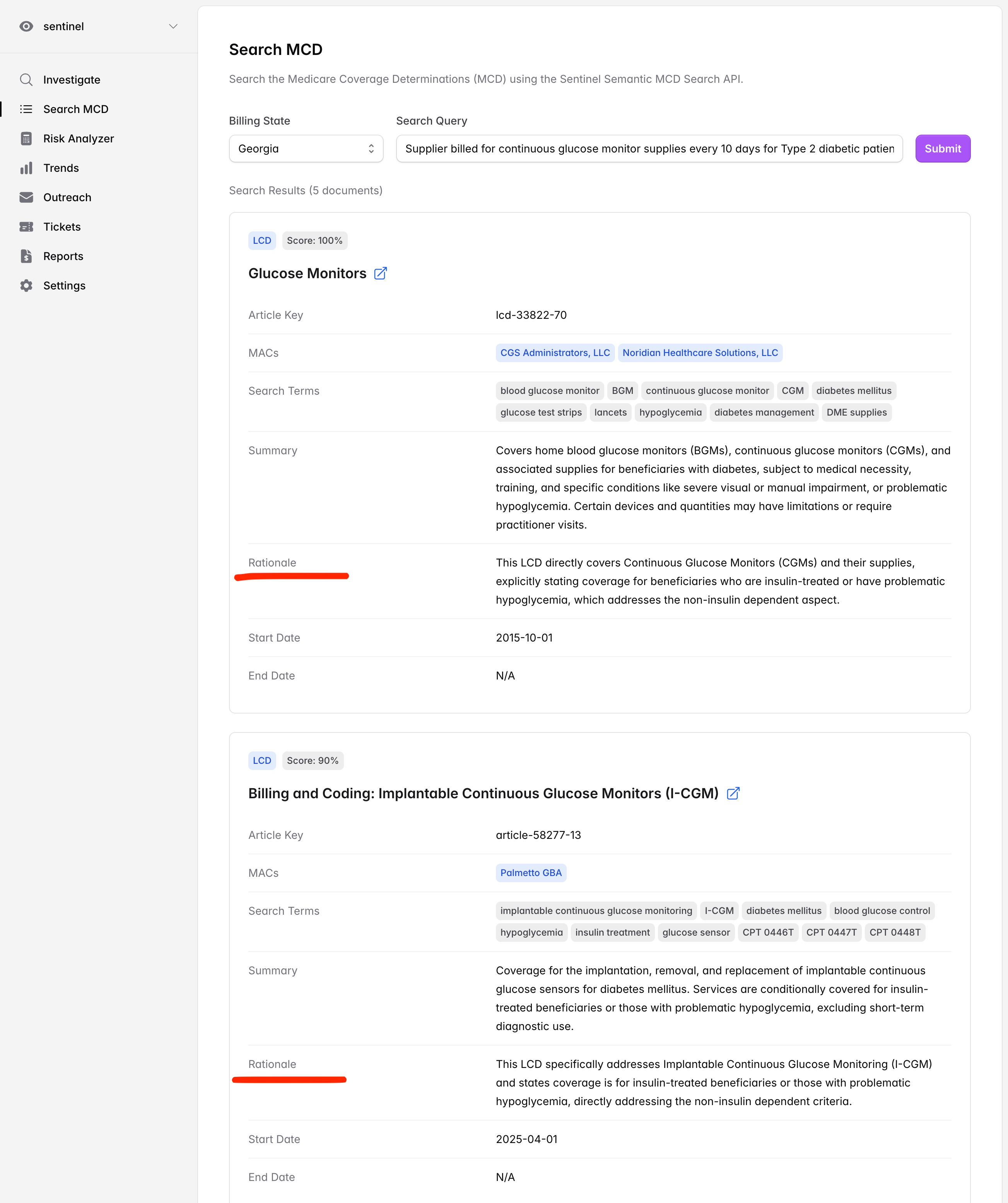
Task: Click the sentinel eye logo icon
Action: [x=26, y=26]
